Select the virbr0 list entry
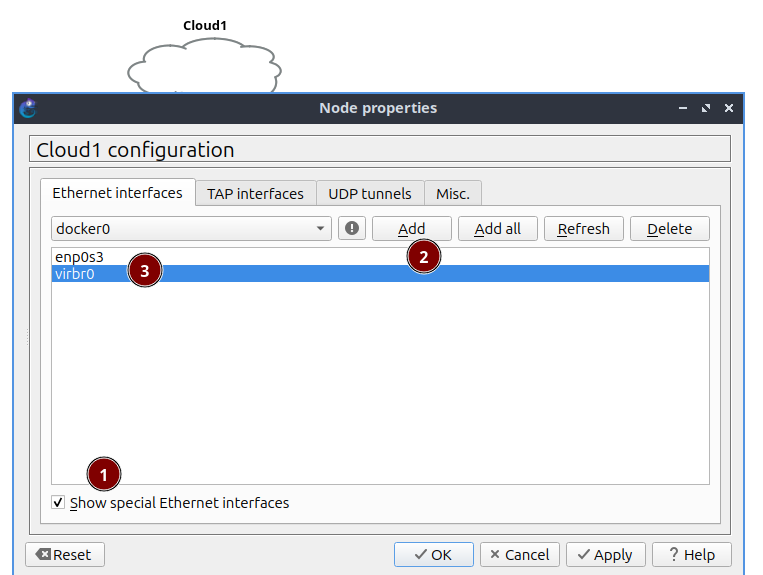Viewport: 763px width, 575px height. pyautogui.click(x=75, y=273)
